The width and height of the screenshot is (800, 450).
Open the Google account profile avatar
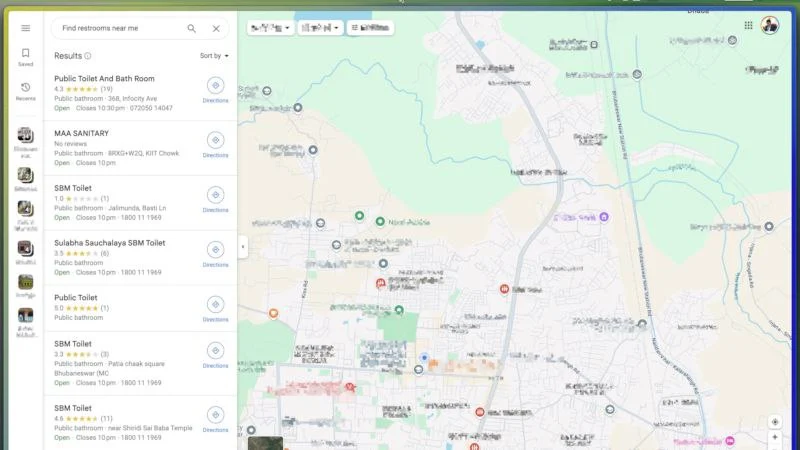(x=770, y=25)
